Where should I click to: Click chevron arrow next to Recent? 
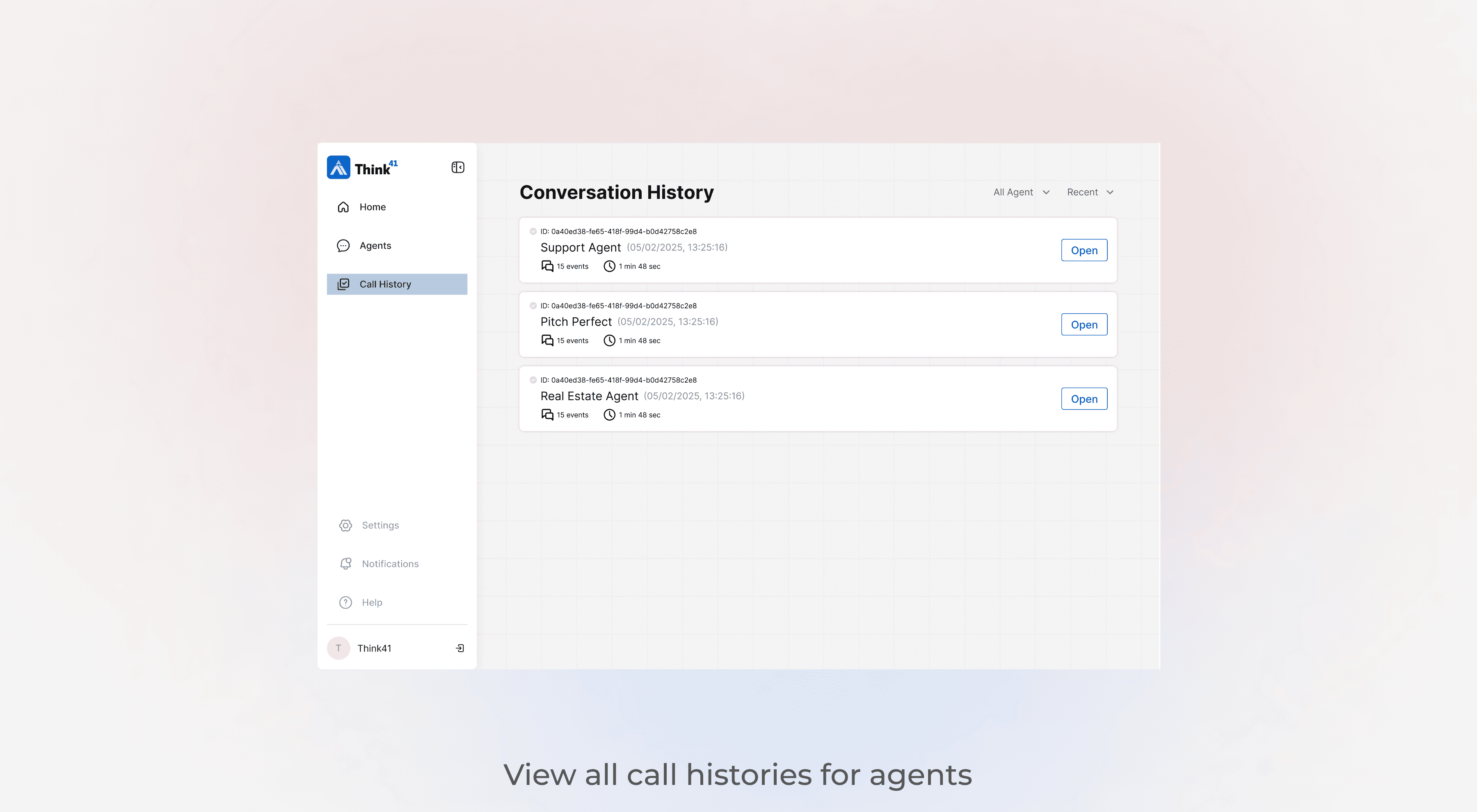[x=1110, y=192]
